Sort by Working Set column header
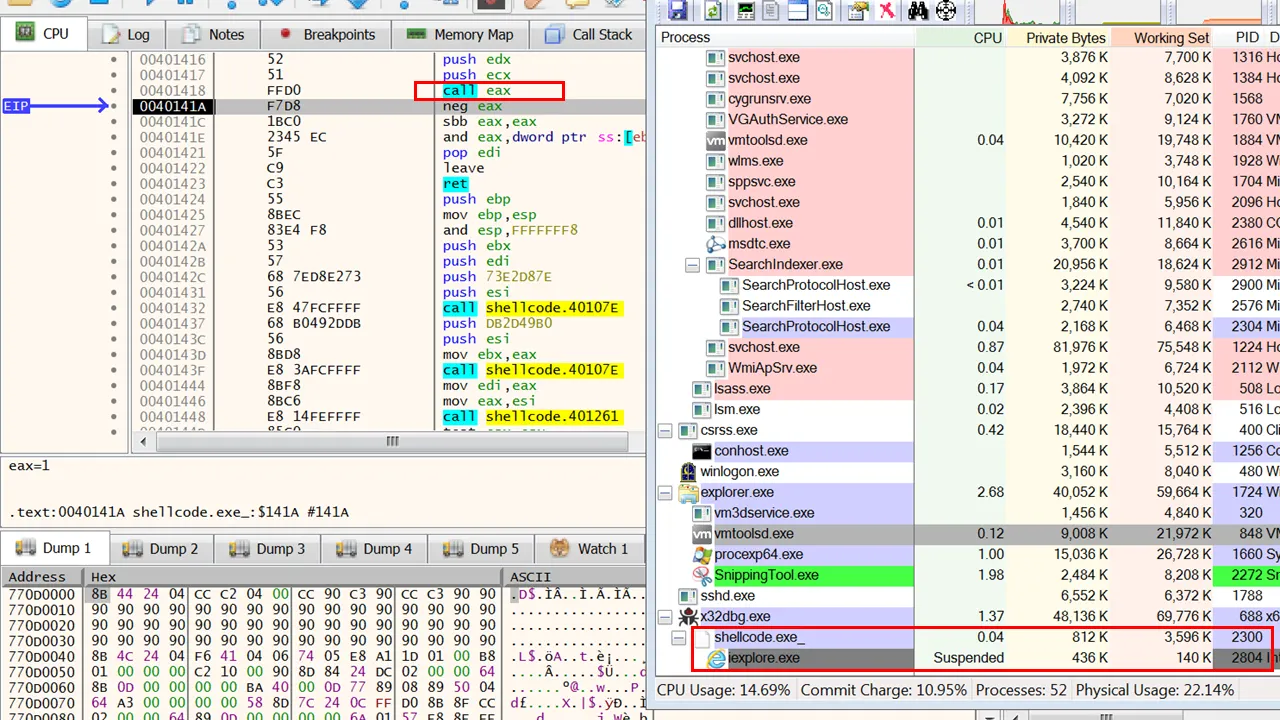 pos(1170,38)
